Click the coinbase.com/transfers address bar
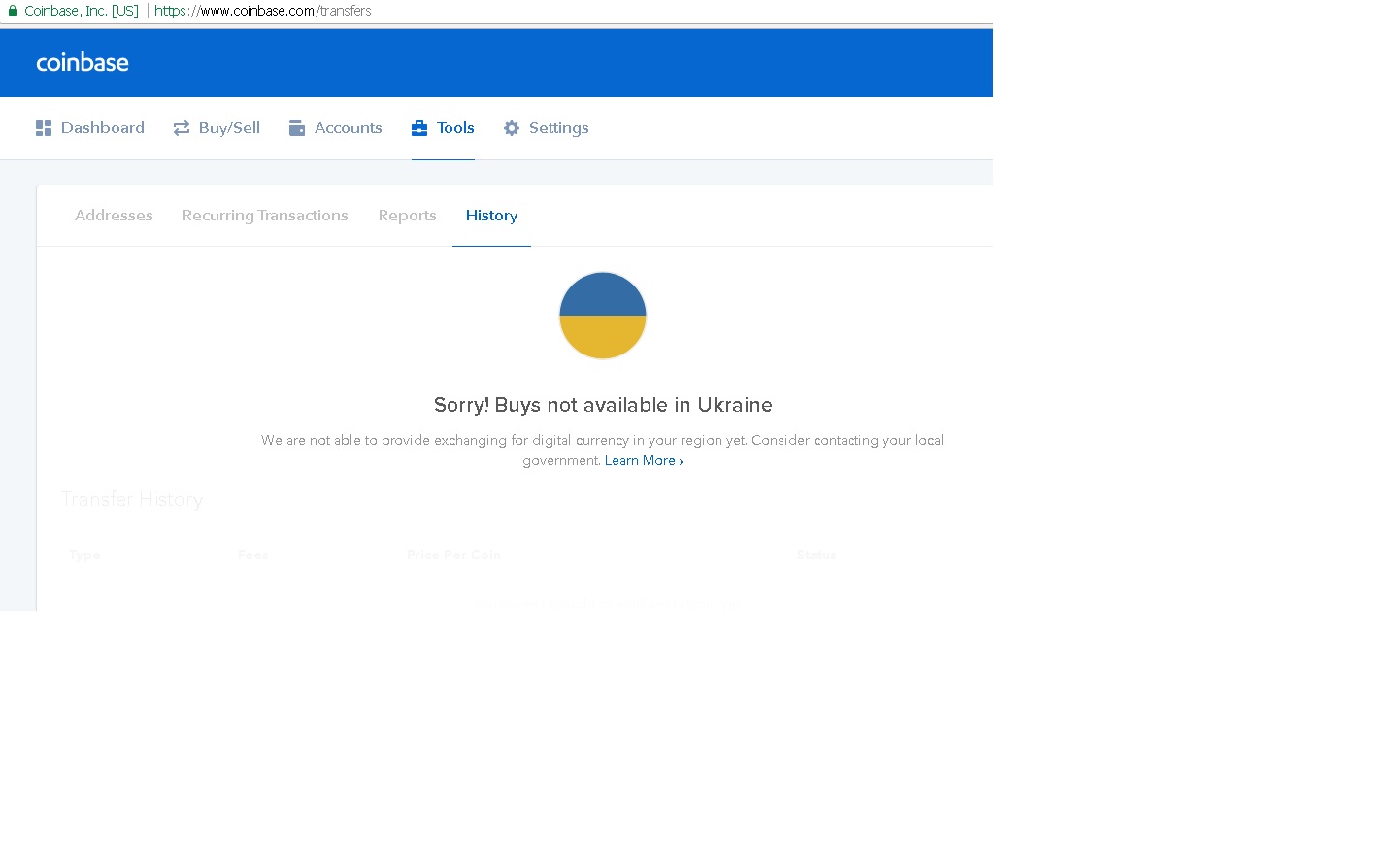Screen dimensions: 1400x842 (263, 11)
